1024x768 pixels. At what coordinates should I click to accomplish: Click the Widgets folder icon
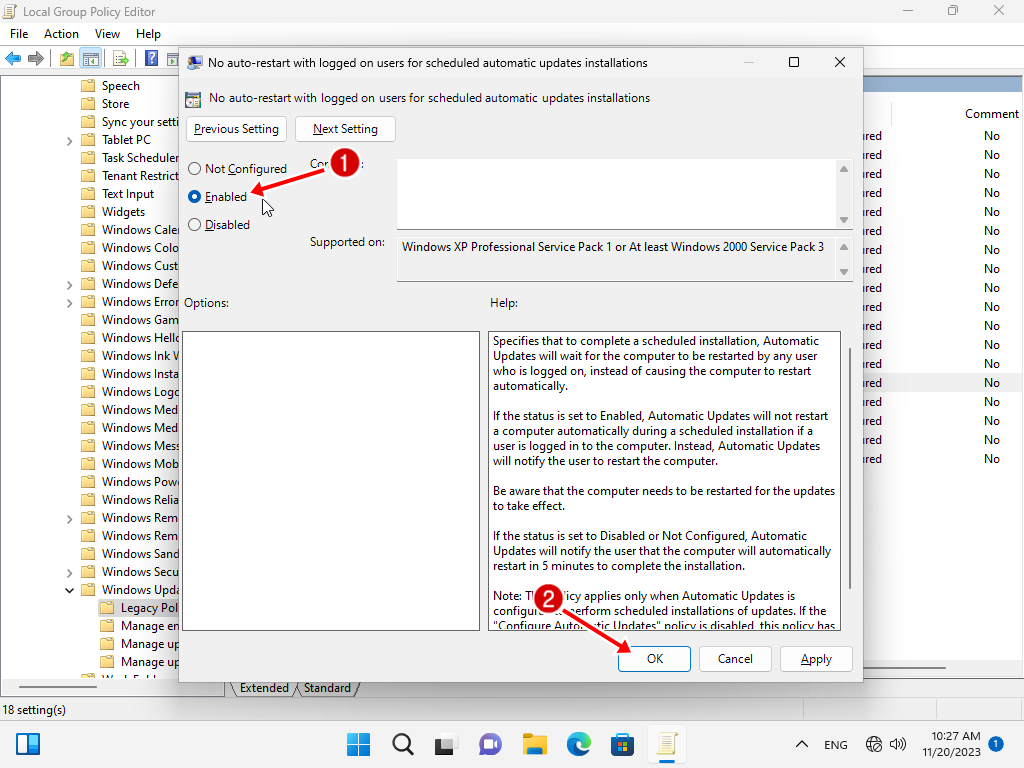[x=88, y=212]
